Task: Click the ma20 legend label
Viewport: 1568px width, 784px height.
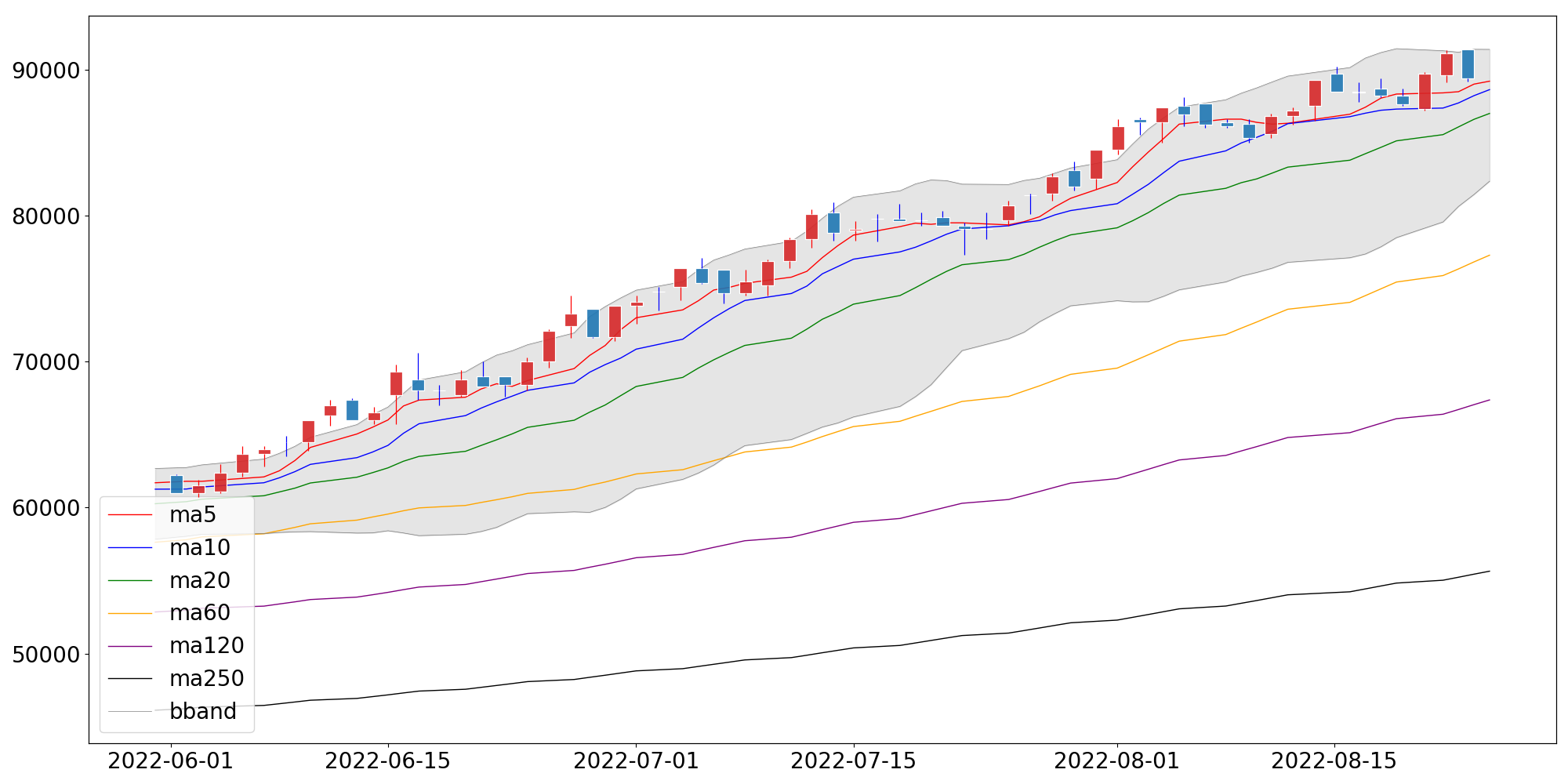Action: pyautogui.click(x=200, y=581)
